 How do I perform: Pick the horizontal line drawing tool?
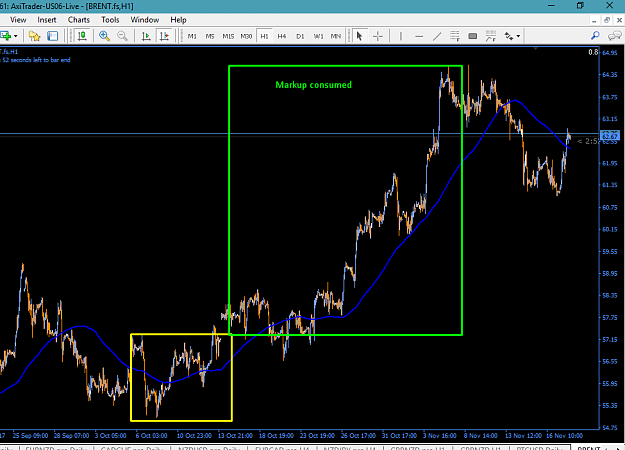pyautogui.click(x=419, y=36)
